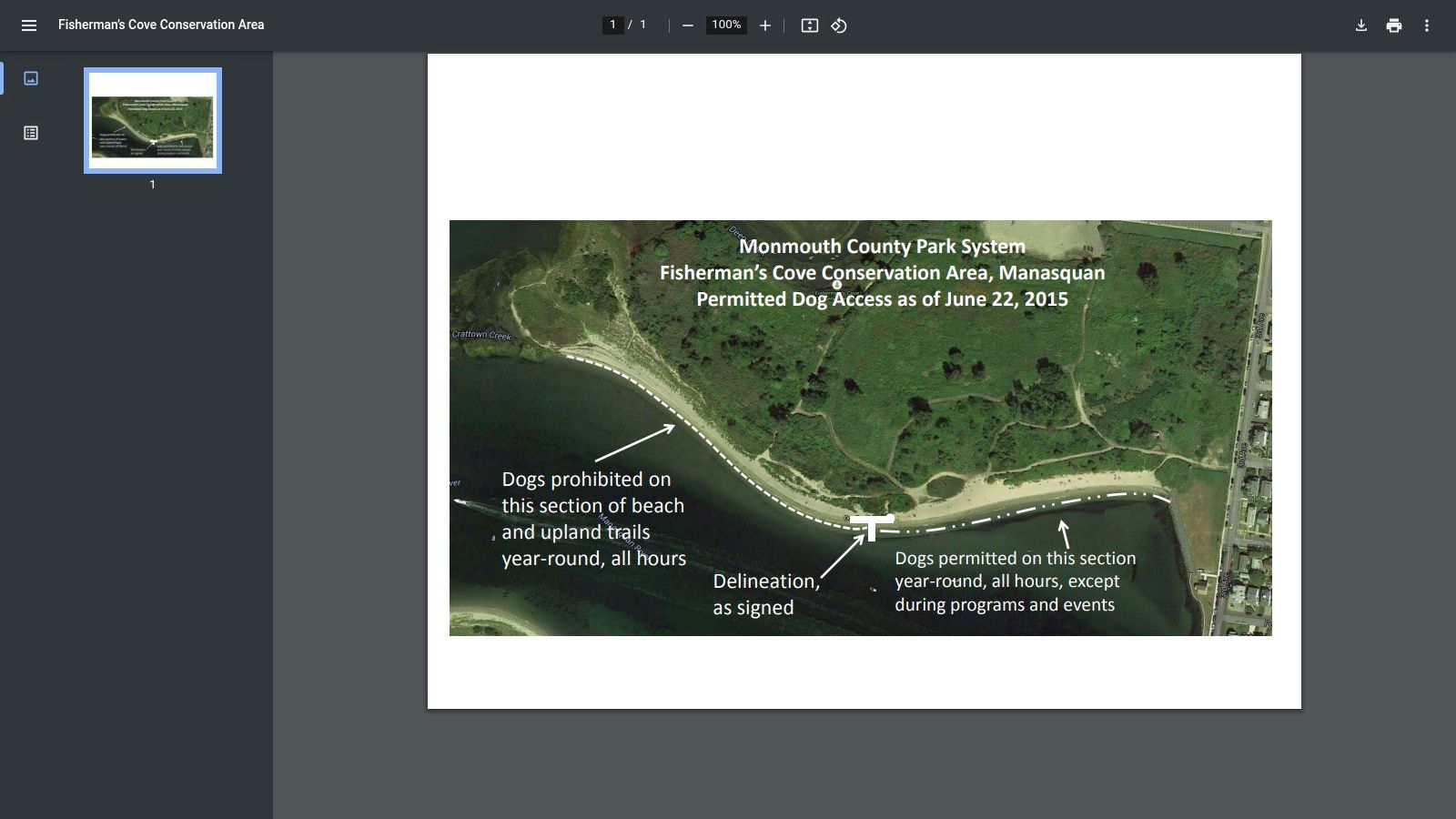Click the page number label below thumbnail
The height and width of the screenshot is (819, 1456).
click(x=153, y=185)
